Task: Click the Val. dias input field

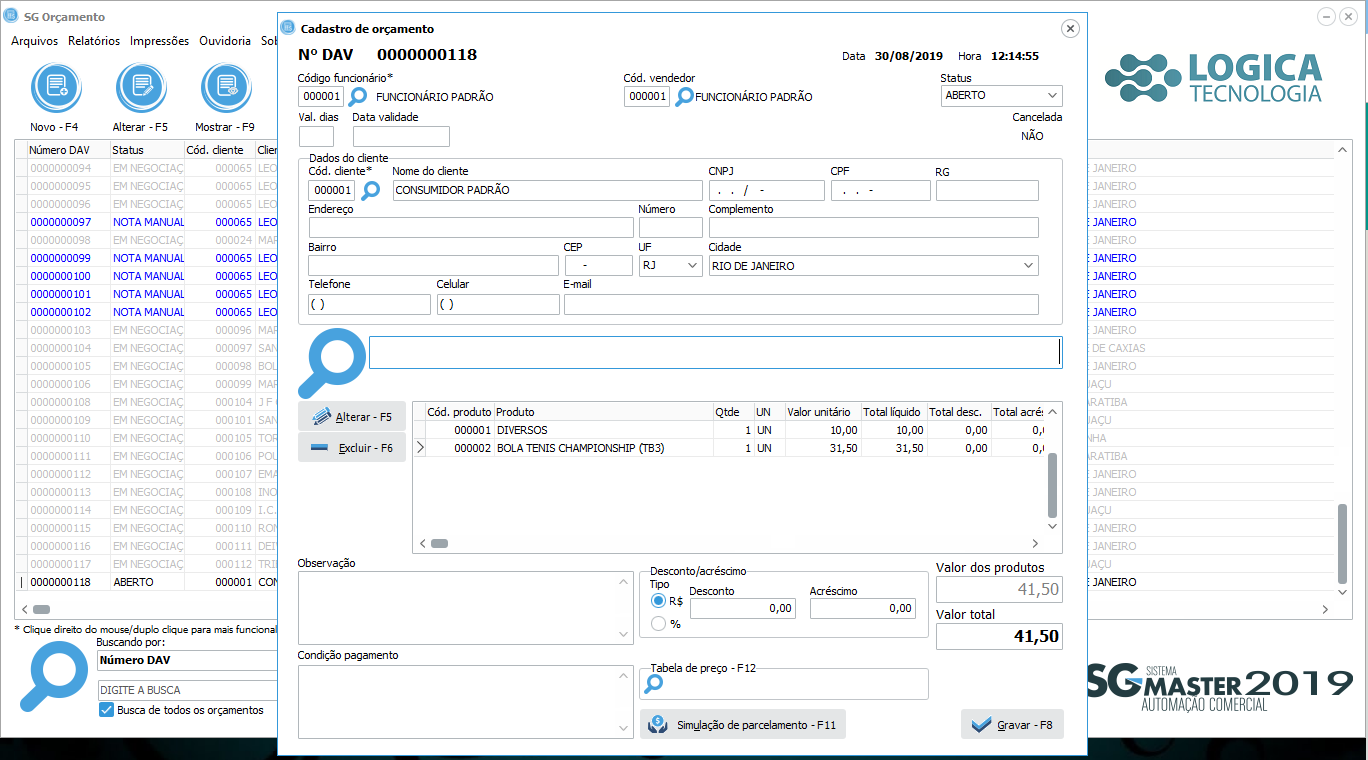Action: pos(316,136)
